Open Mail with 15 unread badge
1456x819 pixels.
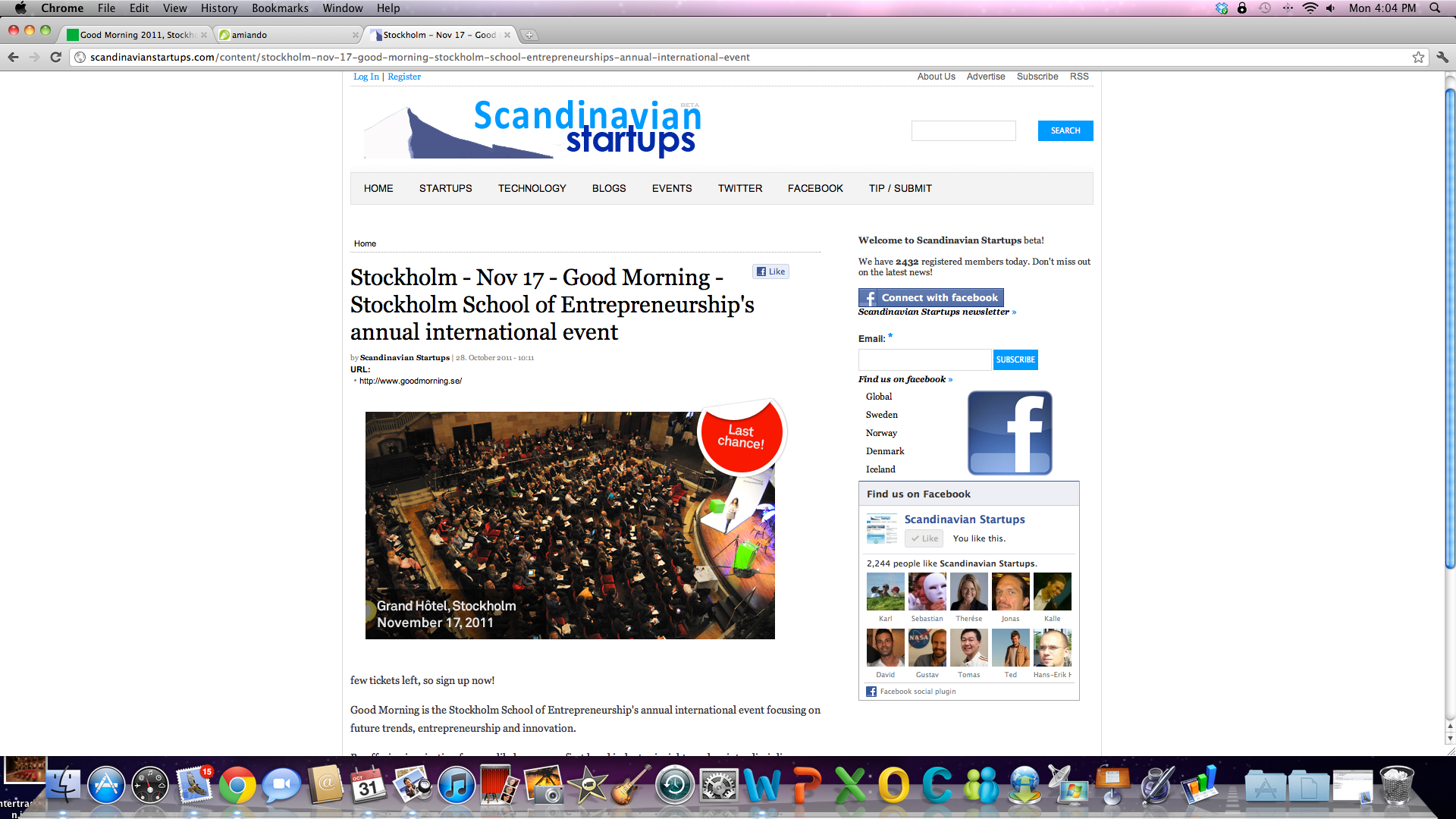pyautogui.click(x=194, y=785)
